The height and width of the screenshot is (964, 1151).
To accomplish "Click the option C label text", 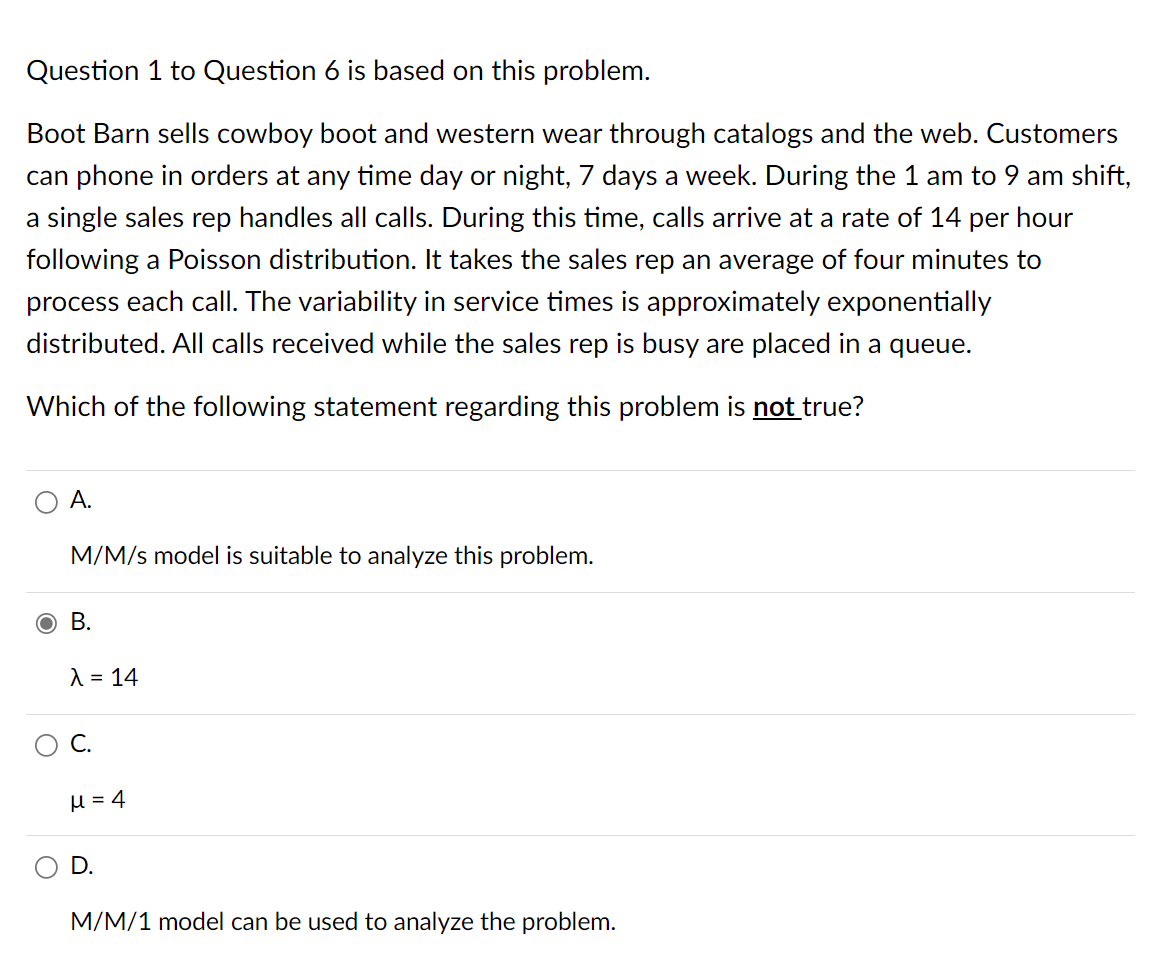I will [x=79, y=743].
